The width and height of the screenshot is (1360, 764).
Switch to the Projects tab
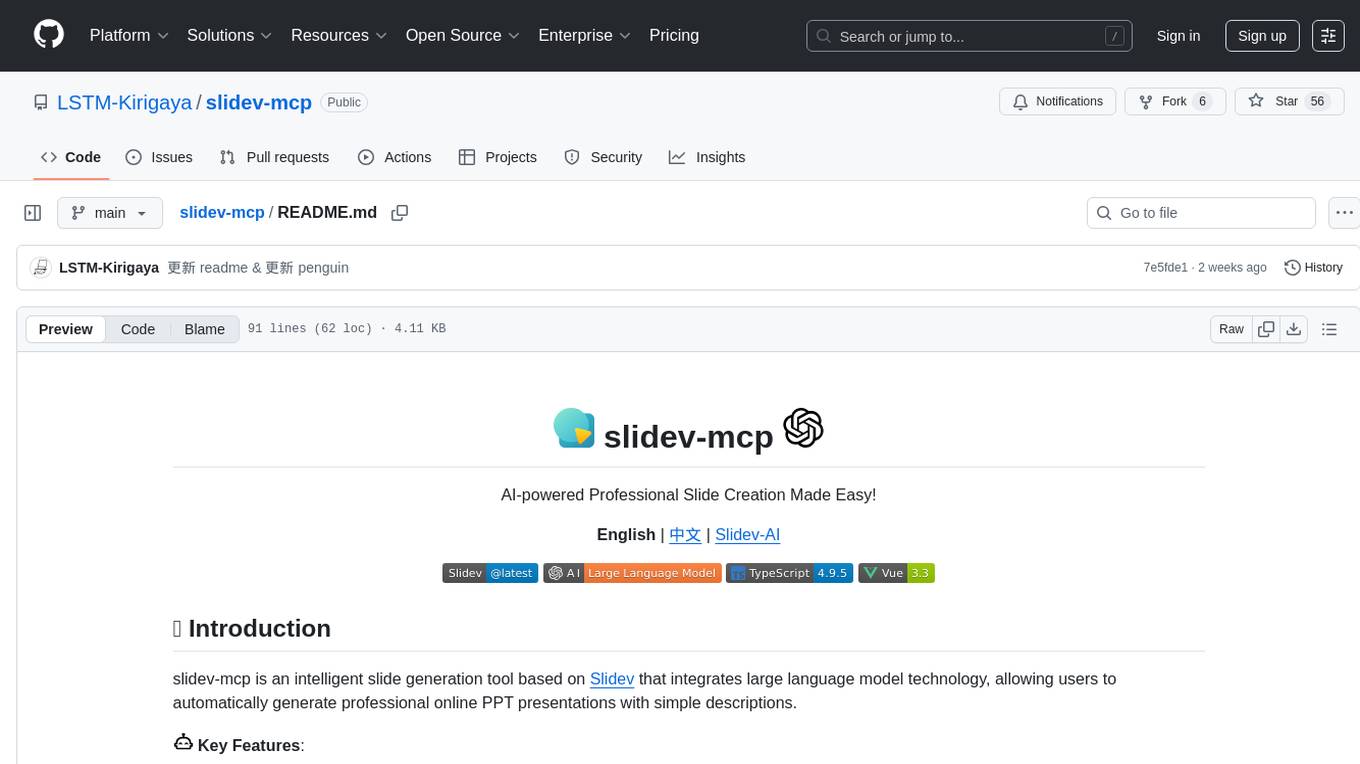(498, 157)
